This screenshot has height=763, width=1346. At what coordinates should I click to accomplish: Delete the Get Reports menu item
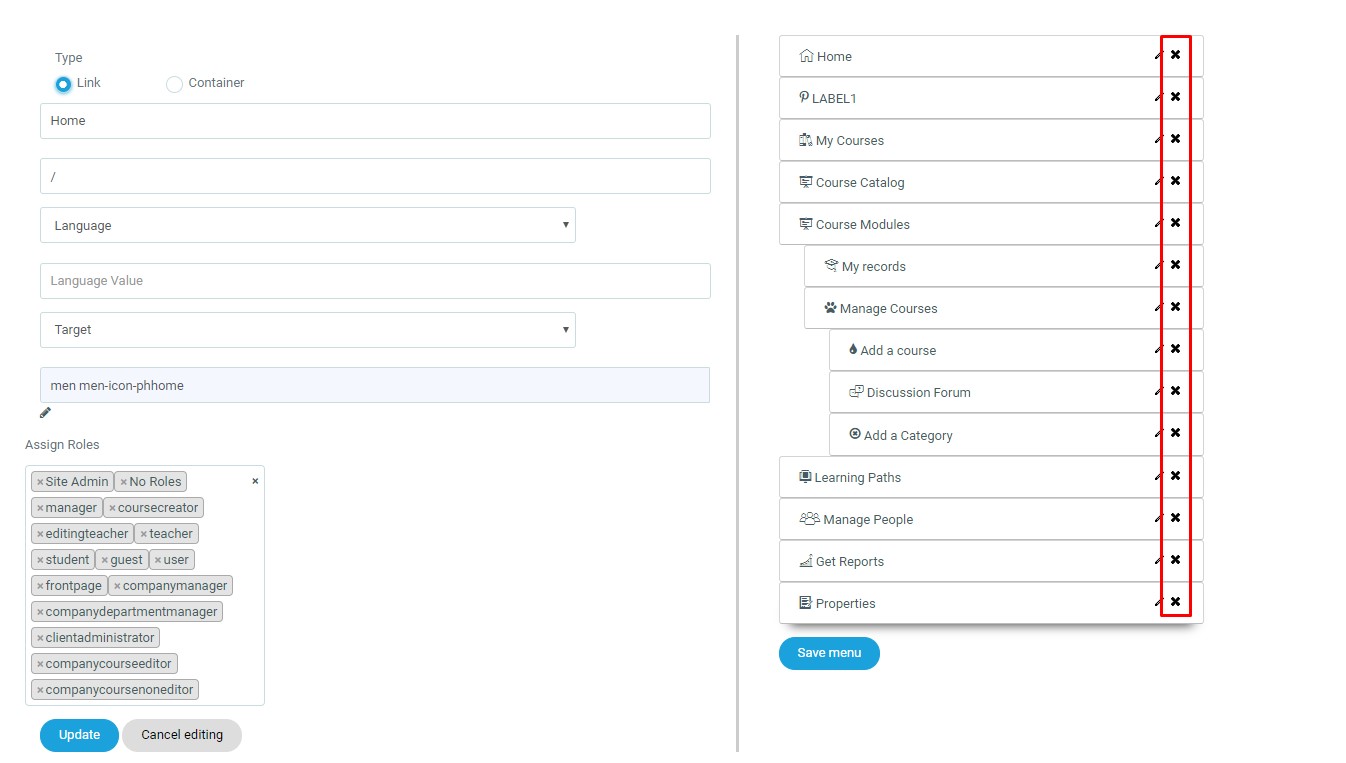click(x=1175, y=560)
